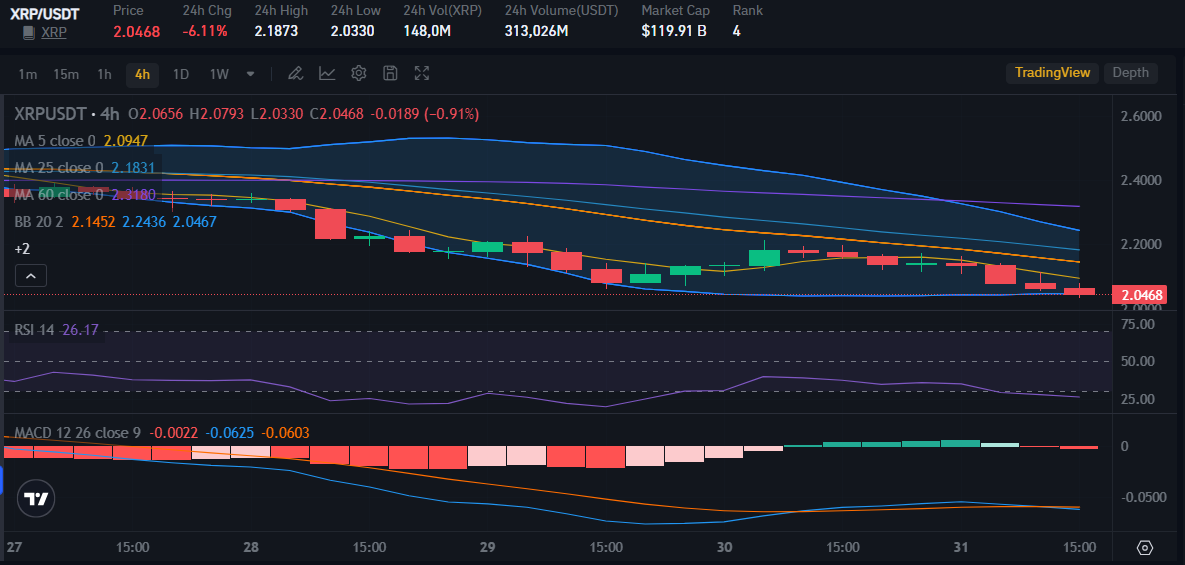Screen dimensions: 1185x565
Task: Click the TradingView logo watermark
Action: point(36,499)
